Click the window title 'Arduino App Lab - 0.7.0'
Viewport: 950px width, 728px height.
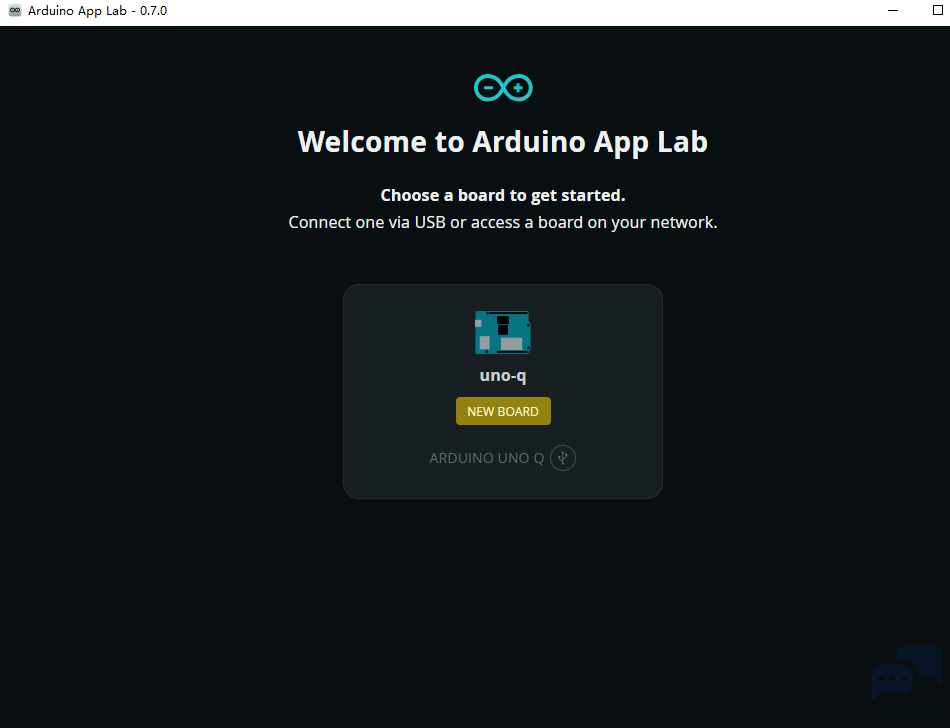pos(98,11)
